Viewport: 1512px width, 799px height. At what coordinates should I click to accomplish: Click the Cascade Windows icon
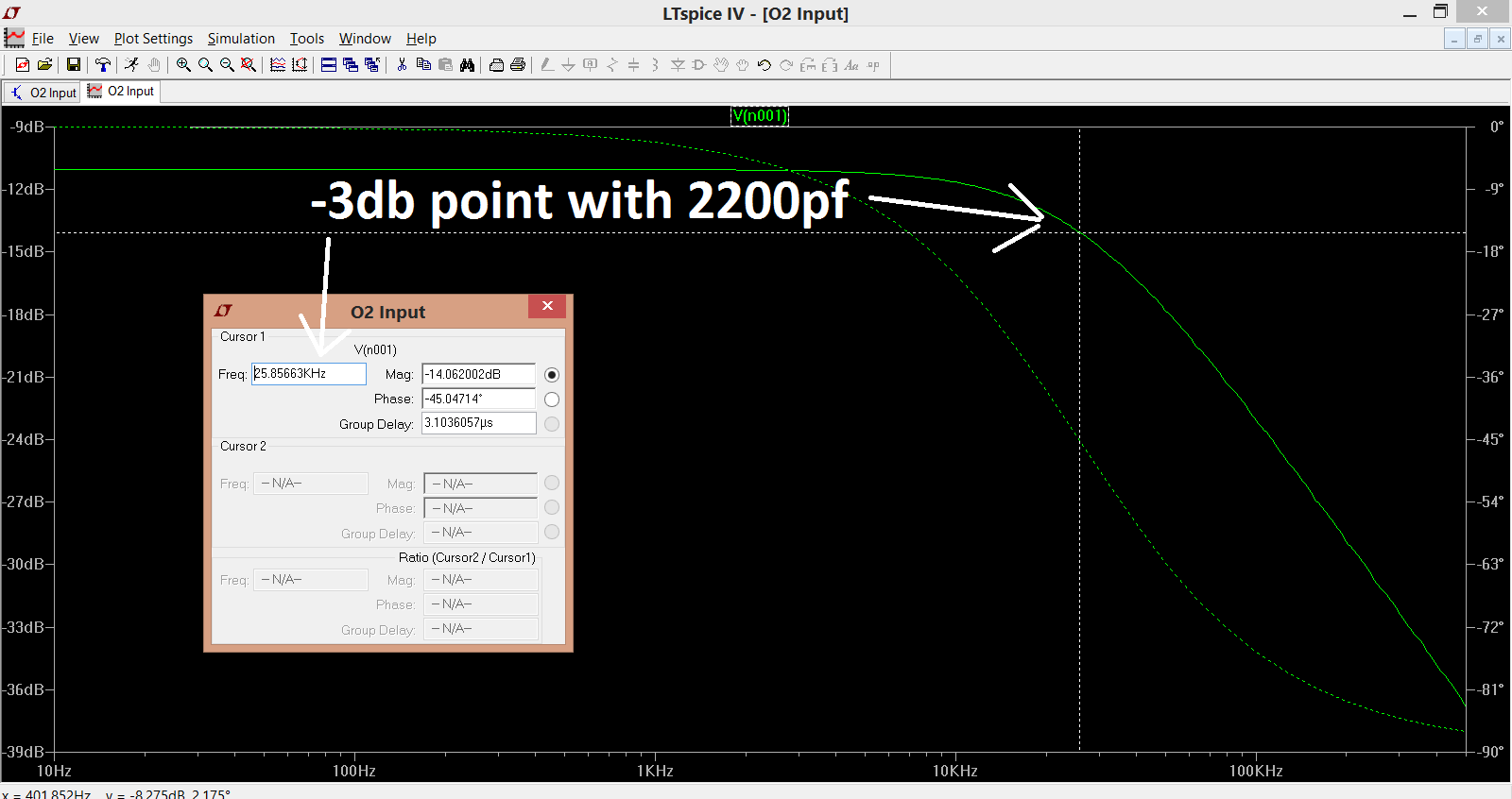point(351,64)
